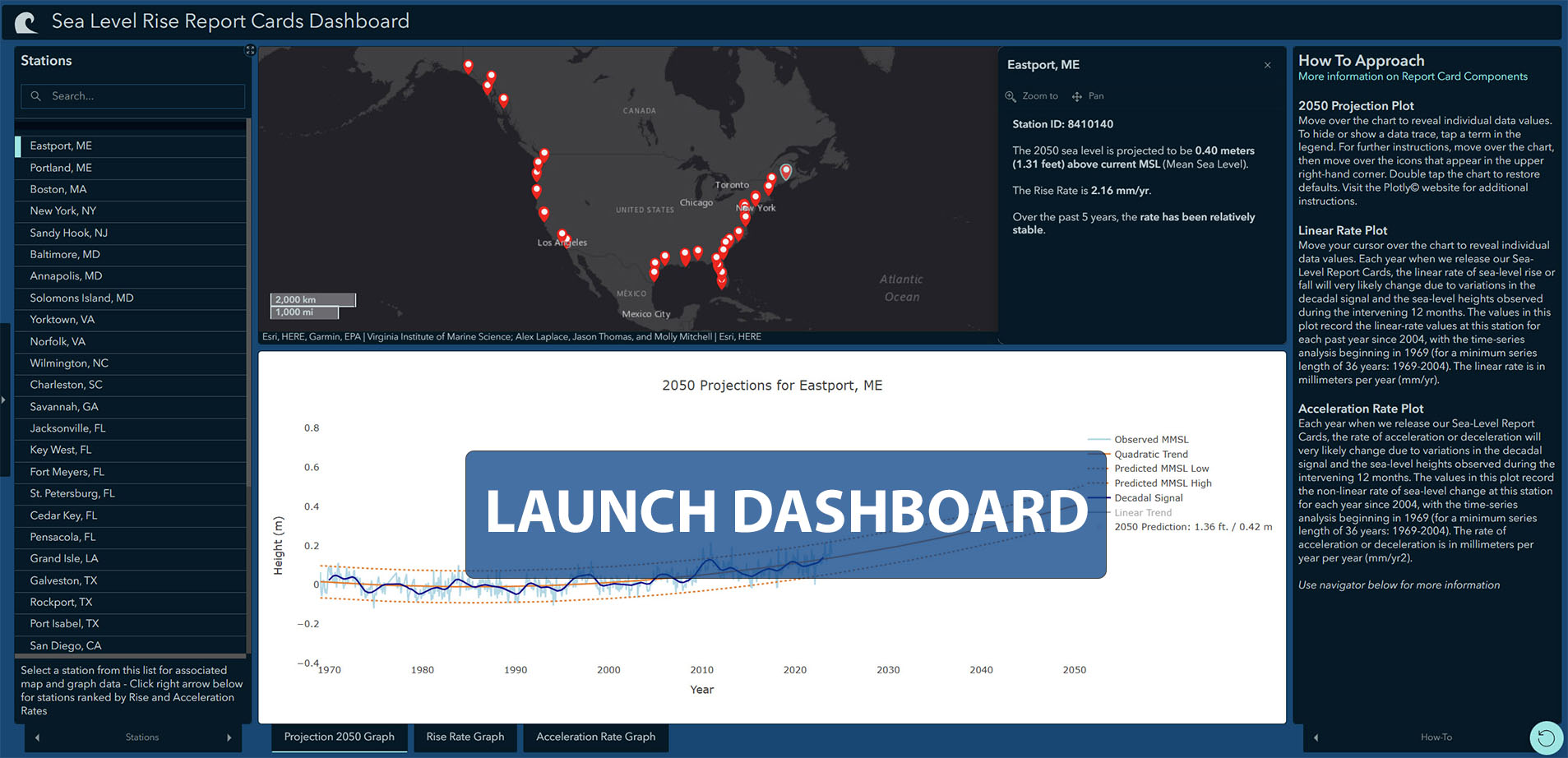Open More information on Report Card Components
This screenshot has width=1568, height=758.
[x=1413, y=76]
